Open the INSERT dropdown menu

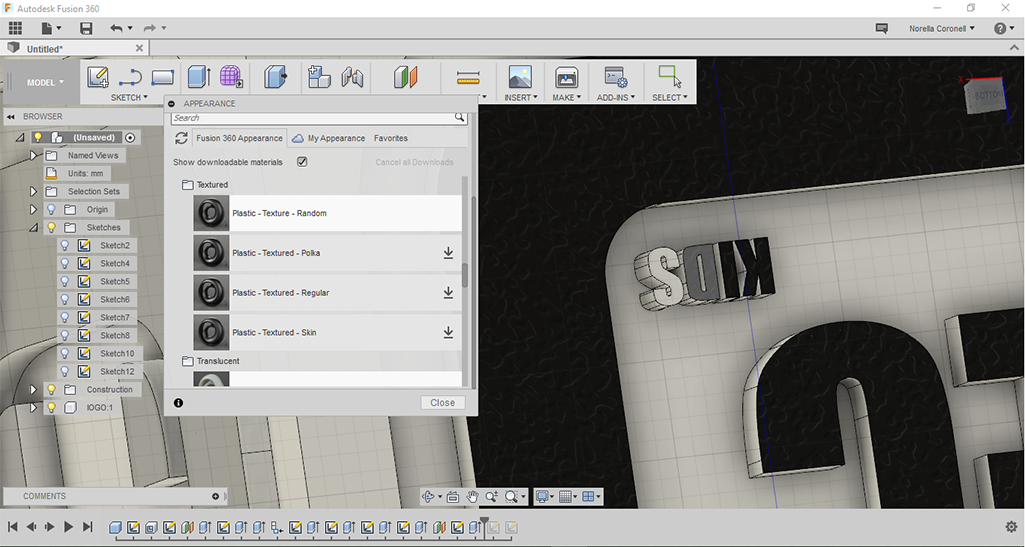click(520, 97)
